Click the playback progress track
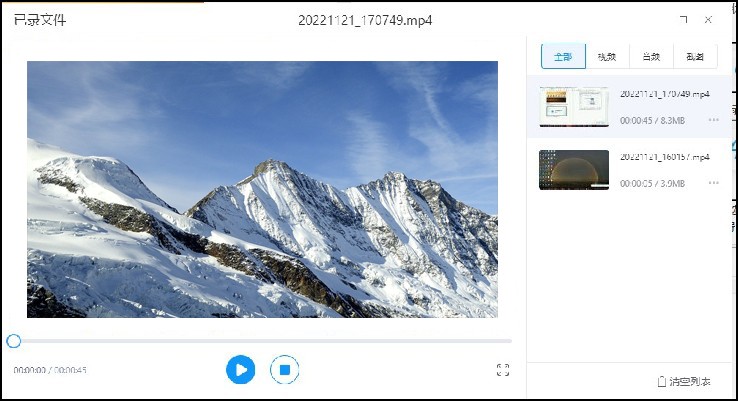738x401 pixels. tap(265, 341)
